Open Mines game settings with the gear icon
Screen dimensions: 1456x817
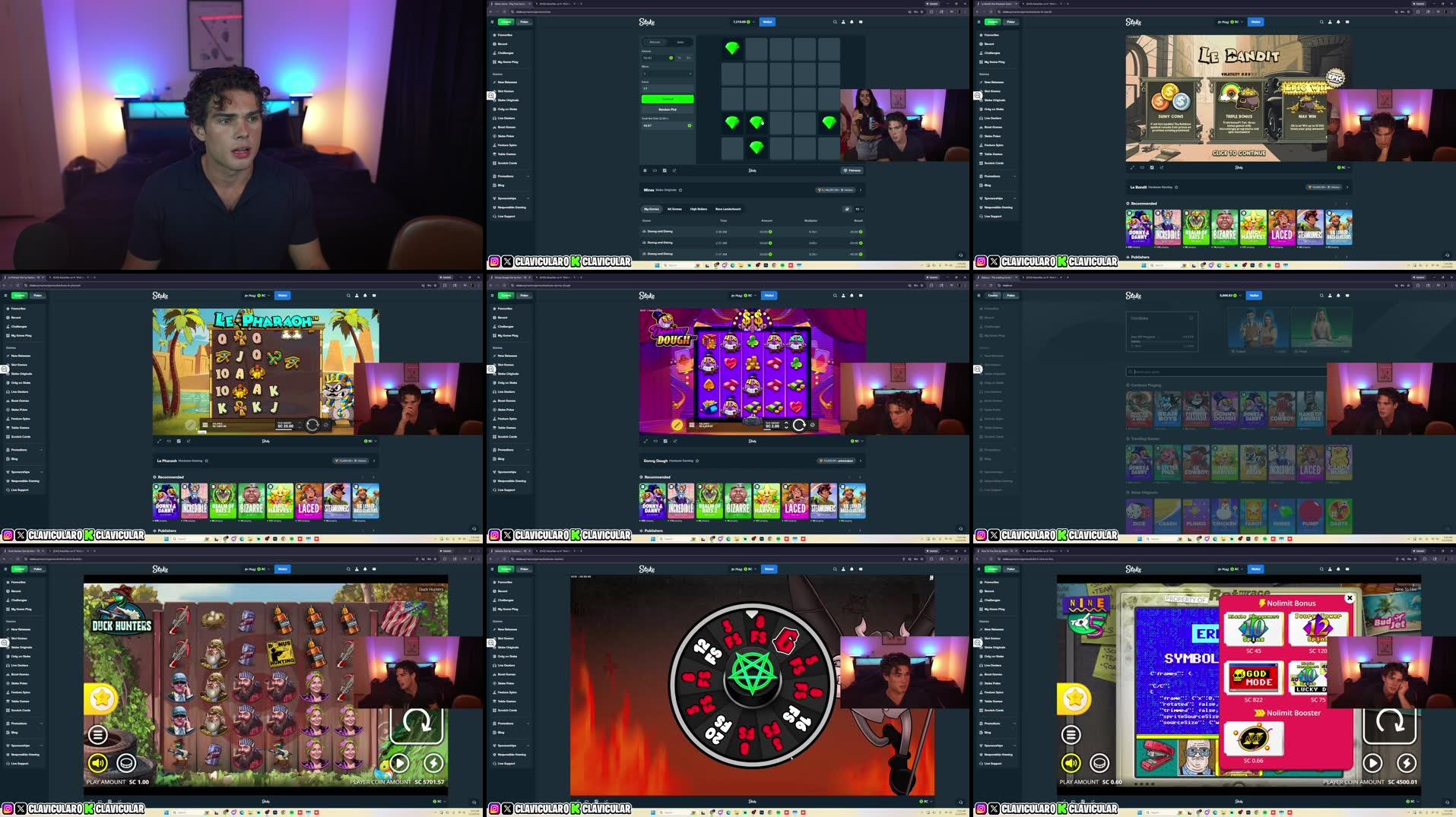[646, 170]
